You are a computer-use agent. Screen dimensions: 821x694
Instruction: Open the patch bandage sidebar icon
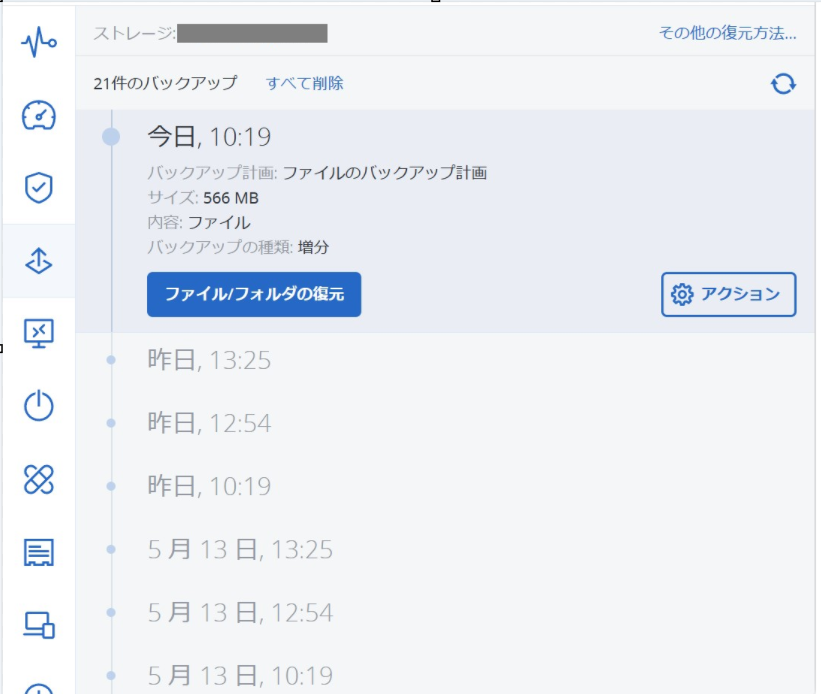(x=39, y=479)
